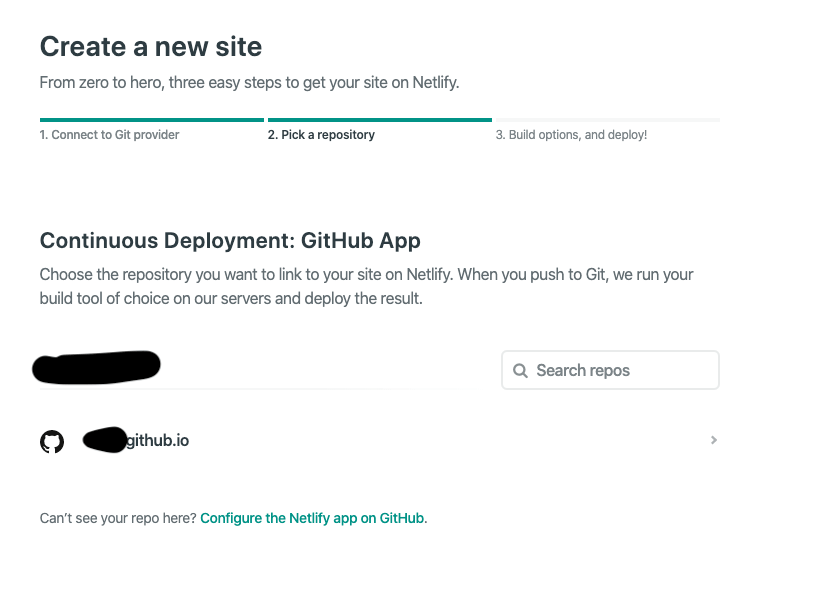Click inside the repo search box border
Viewport: 831px width, 592px height.
pos(610,370)
